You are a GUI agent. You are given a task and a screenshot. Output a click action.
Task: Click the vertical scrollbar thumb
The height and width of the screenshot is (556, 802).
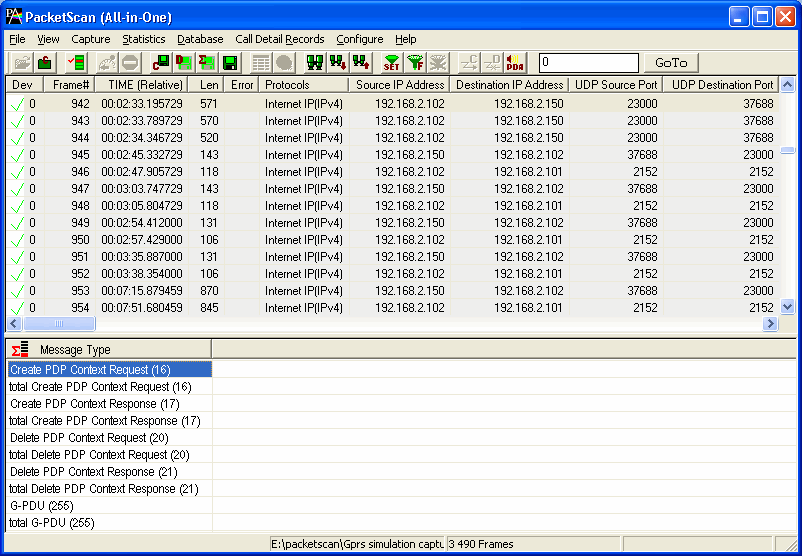(788, 150)
